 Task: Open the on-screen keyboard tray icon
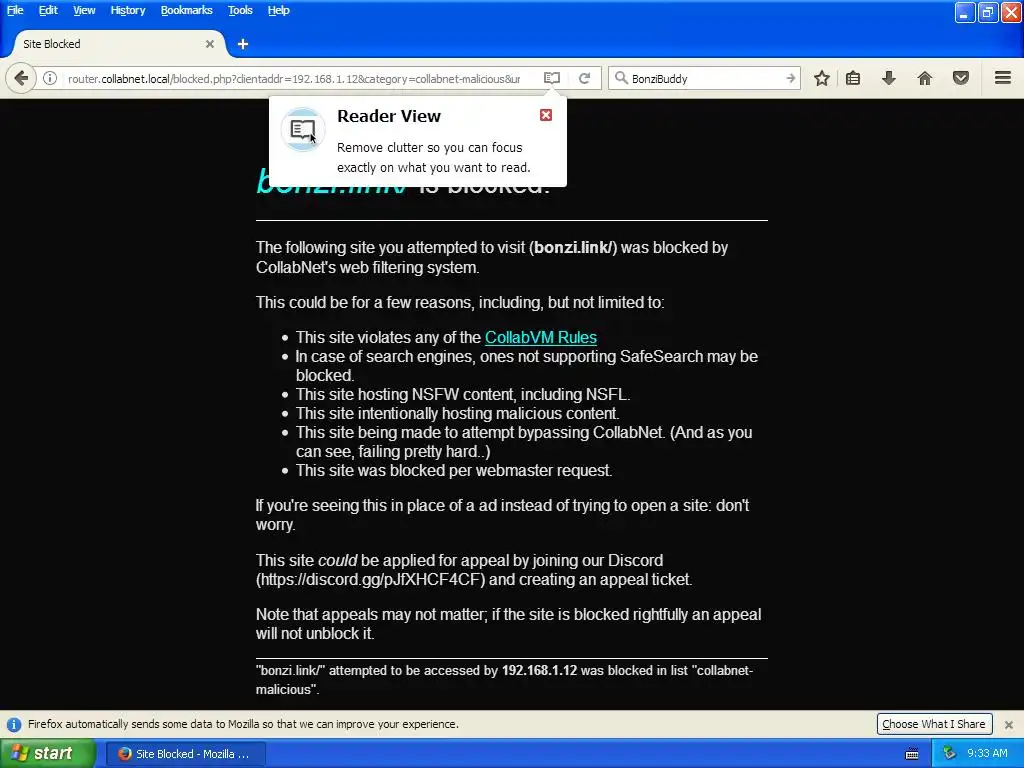pos(912,754)
